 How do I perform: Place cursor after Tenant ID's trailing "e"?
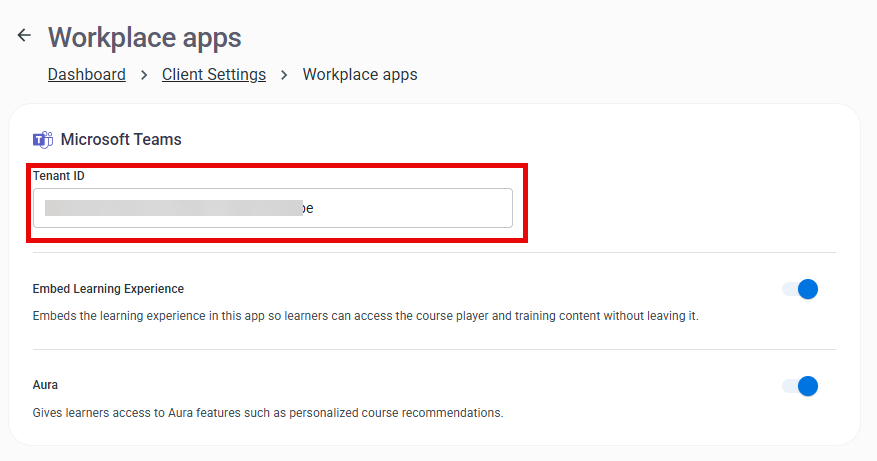tap(314, 209)
